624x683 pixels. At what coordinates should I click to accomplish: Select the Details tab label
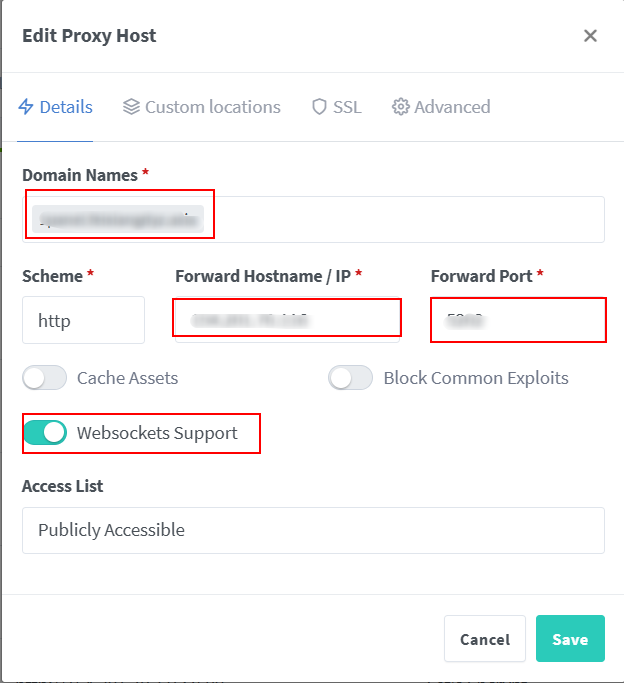pyautogui.click(x=66, y=107)
